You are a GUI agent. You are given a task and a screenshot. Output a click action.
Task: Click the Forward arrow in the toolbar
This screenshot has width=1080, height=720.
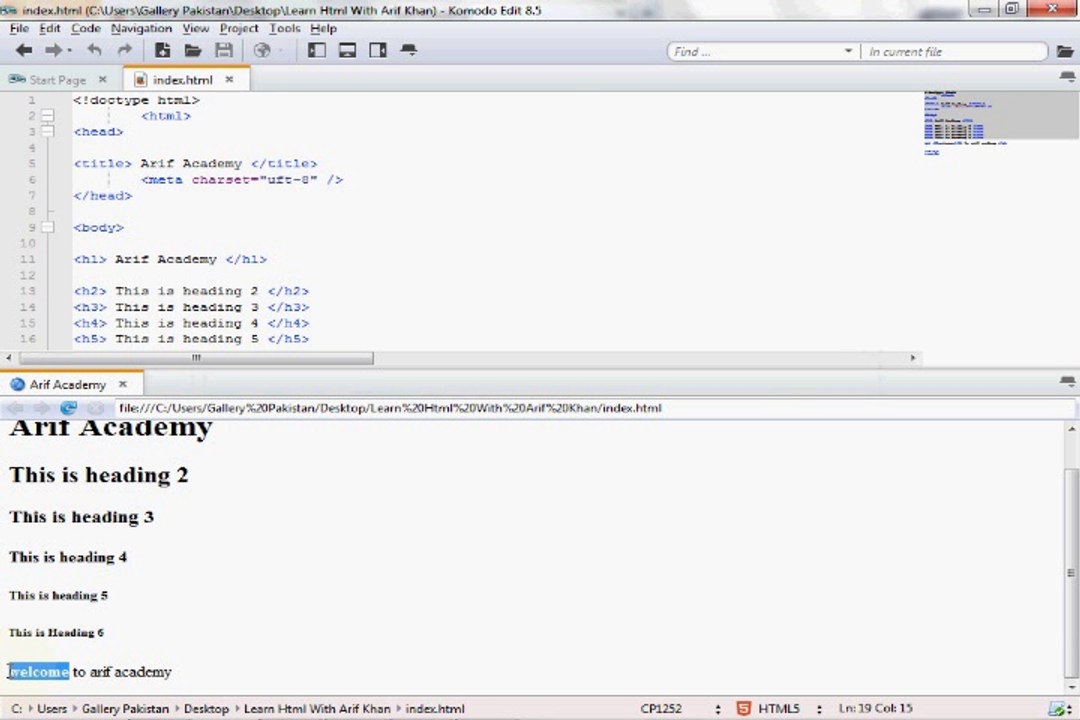[54, 50]
